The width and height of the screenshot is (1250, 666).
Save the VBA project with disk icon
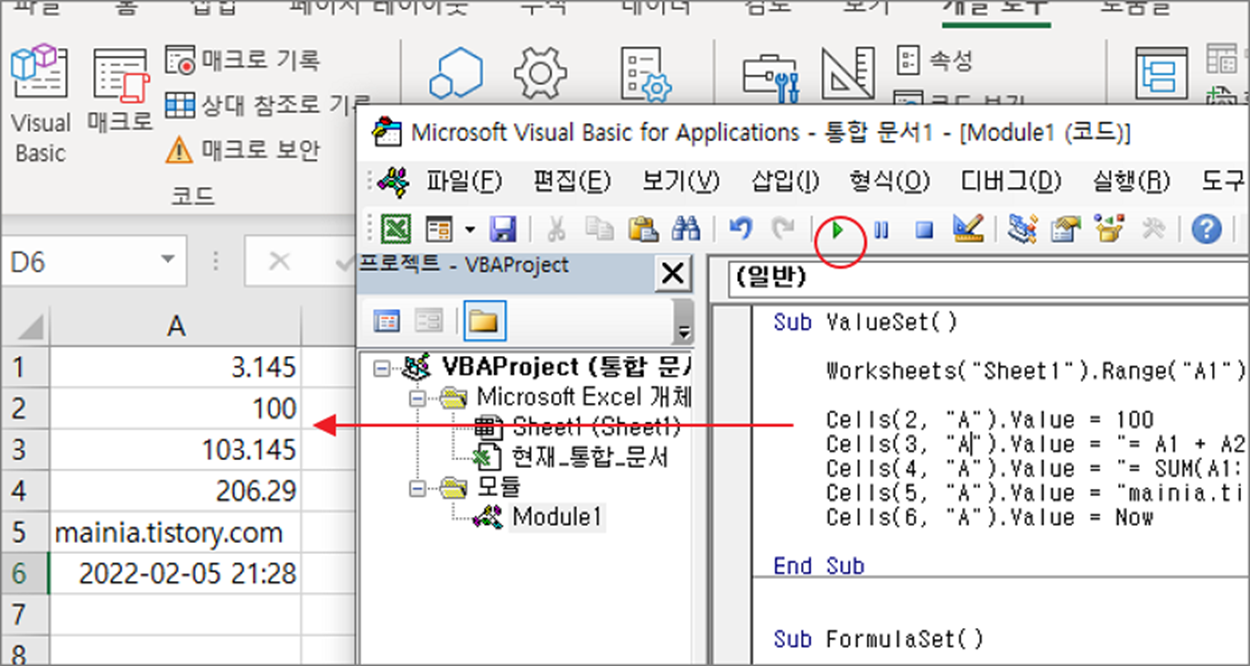click(501, 230)
